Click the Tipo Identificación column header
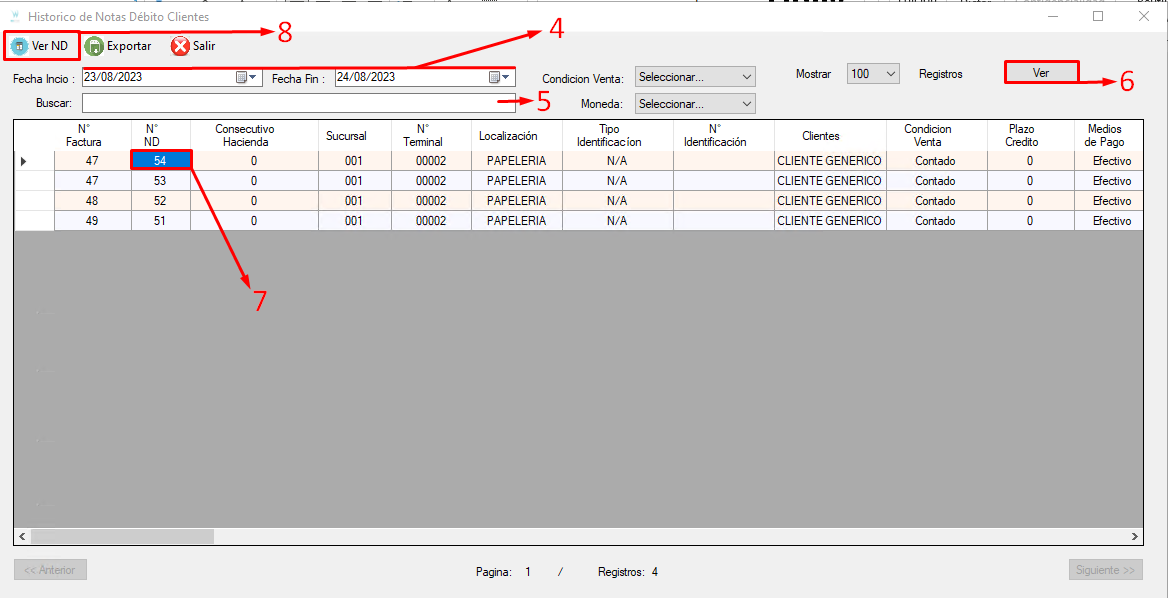Screen dimensions: 1168x598 click(618, 135)
